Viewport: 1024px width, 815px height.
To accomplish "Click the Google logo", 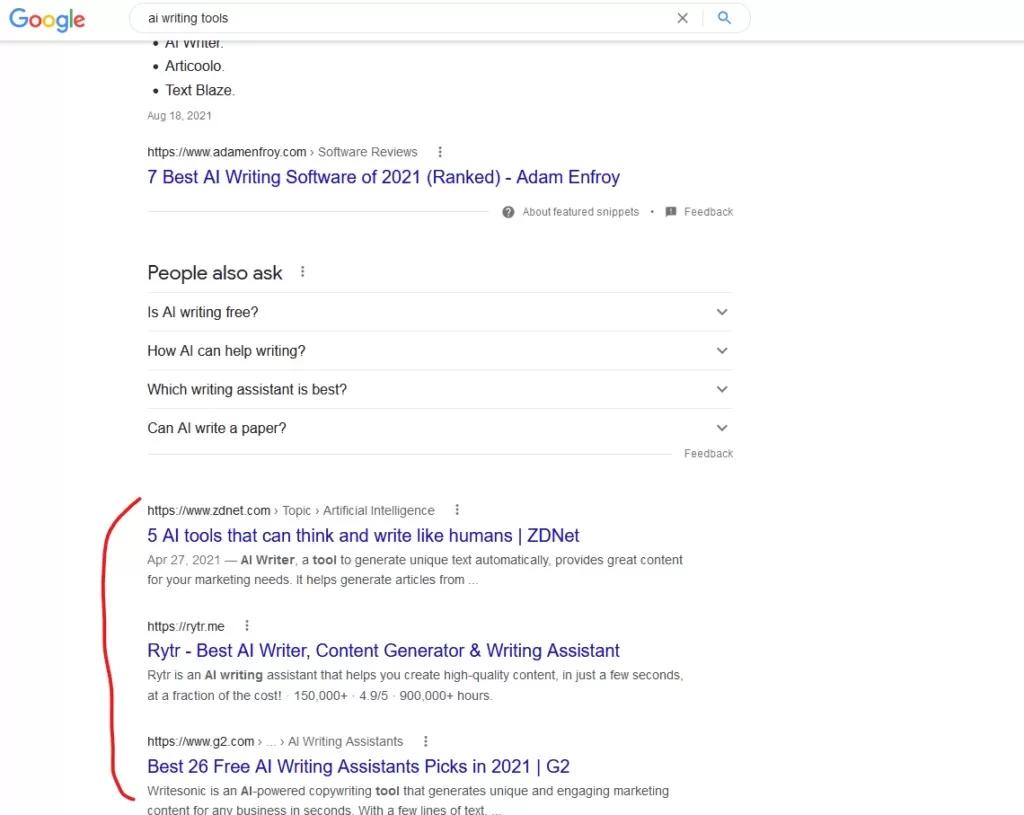I will tap(47, 19).
